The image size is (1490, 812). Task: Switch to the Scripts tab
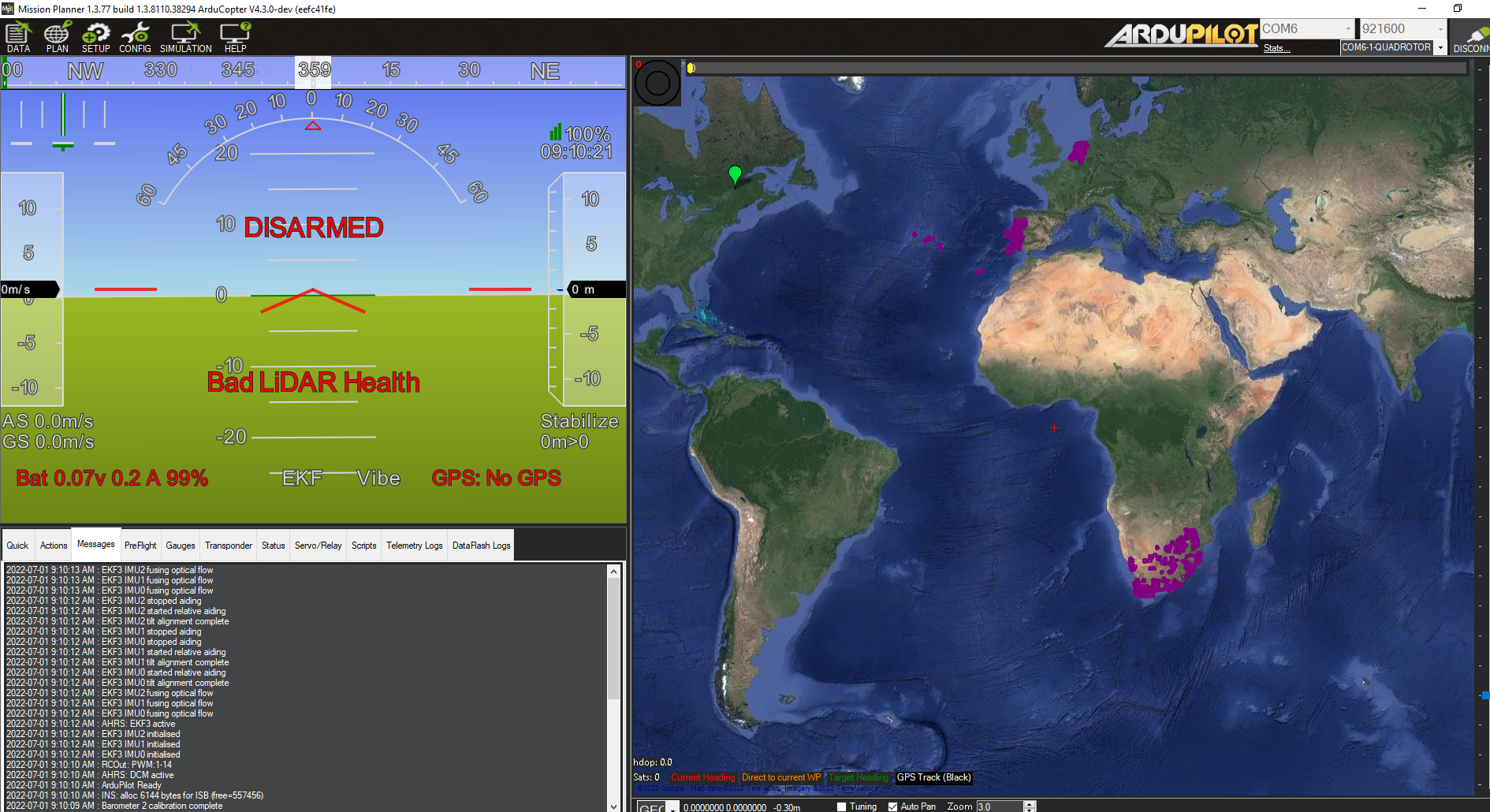pos(364,546)
